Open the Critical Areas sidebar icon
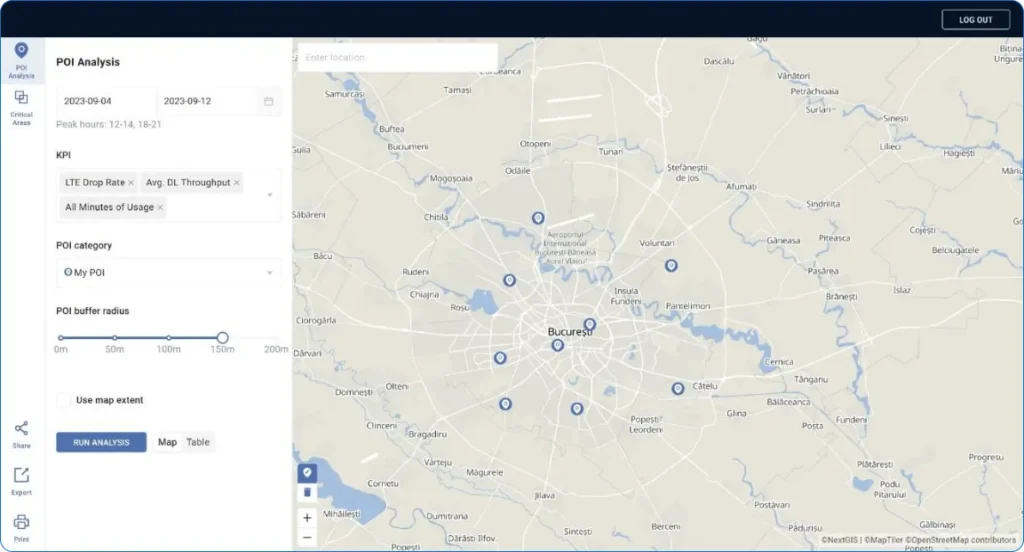 [x=21, y=100]
